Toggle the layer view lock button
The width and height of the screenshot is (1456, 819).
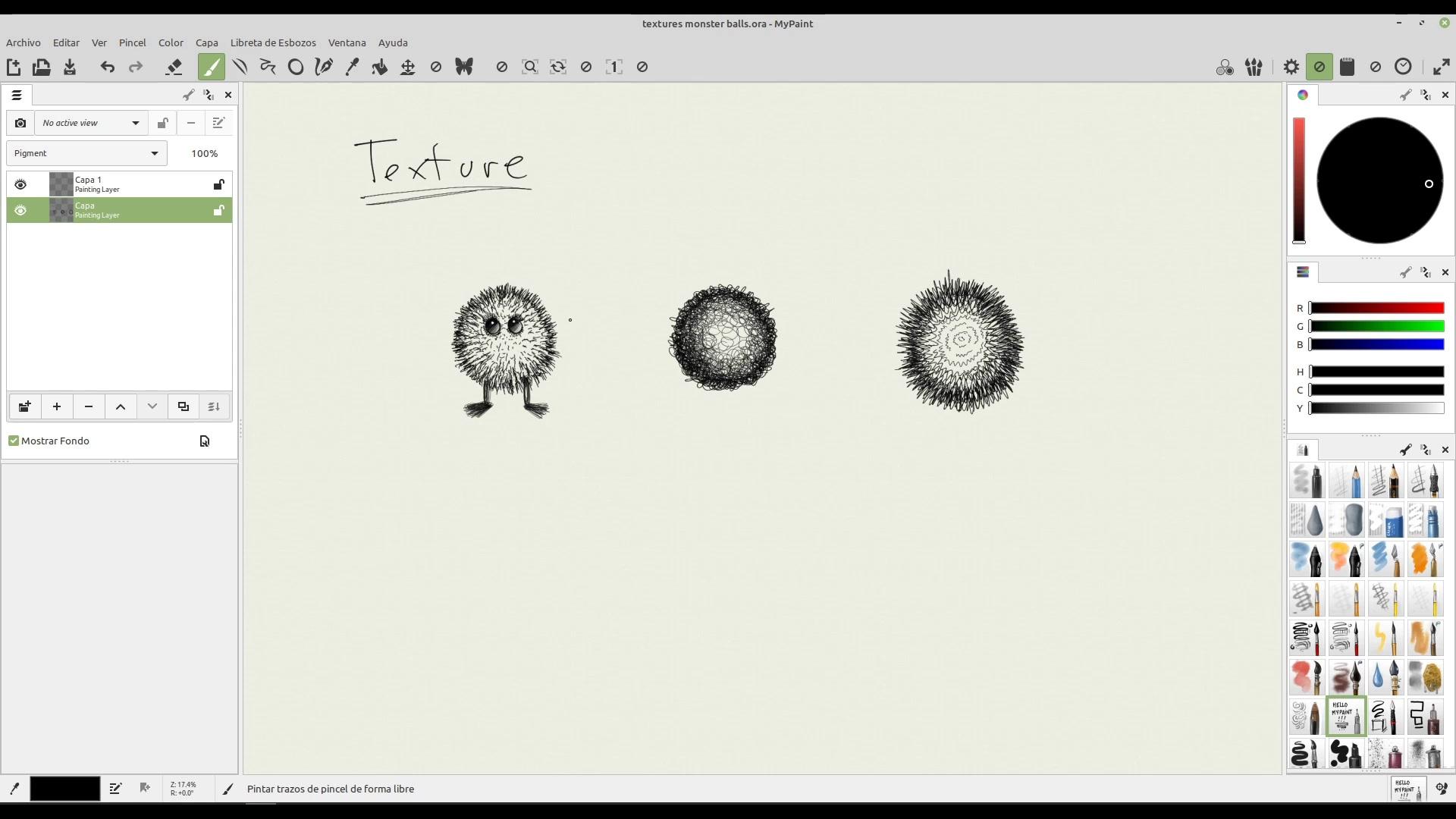tap(162, 123)
